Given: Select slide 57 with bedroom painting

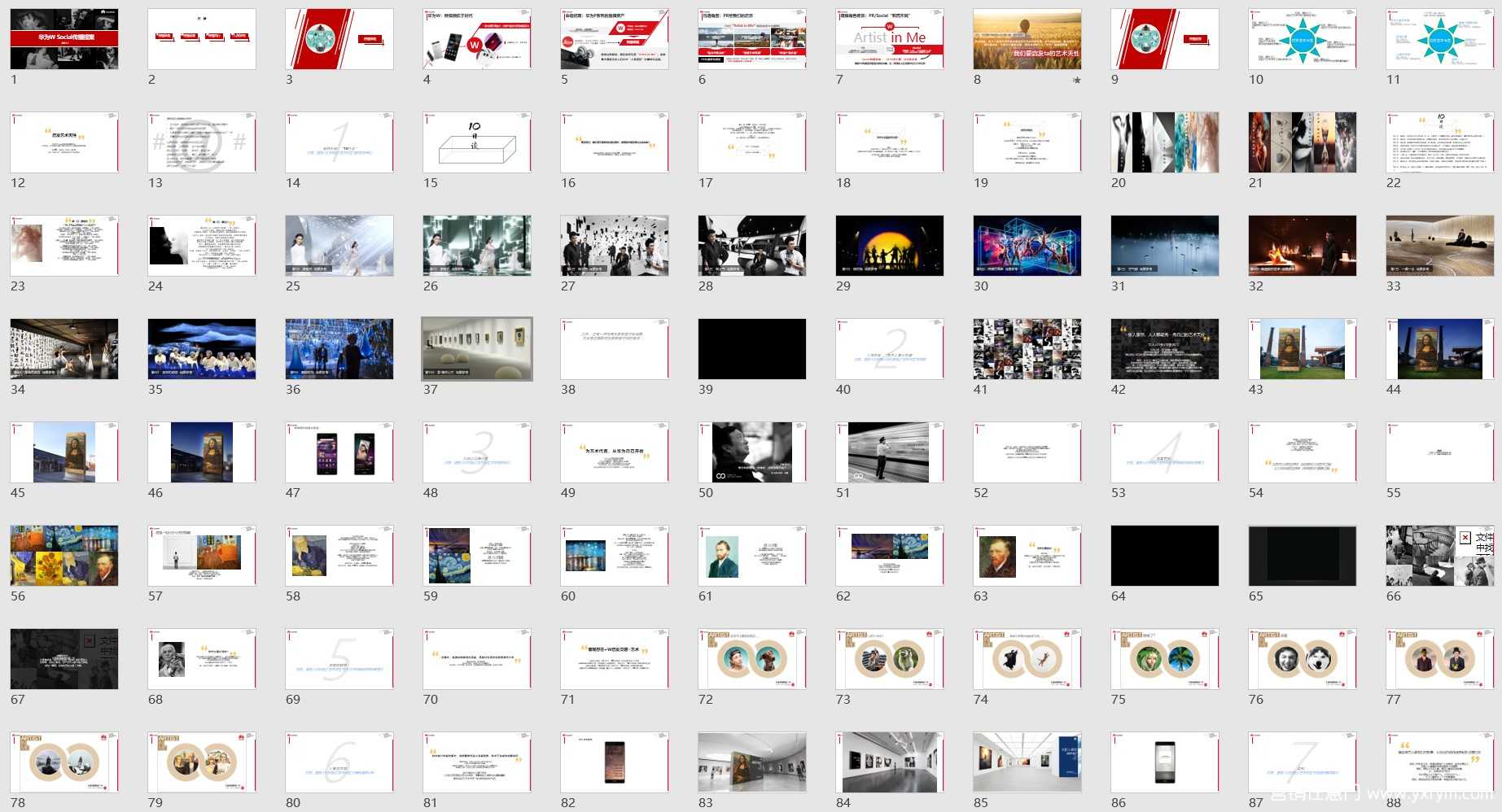Looking at the screenshot, I should [x=202, y=556].
